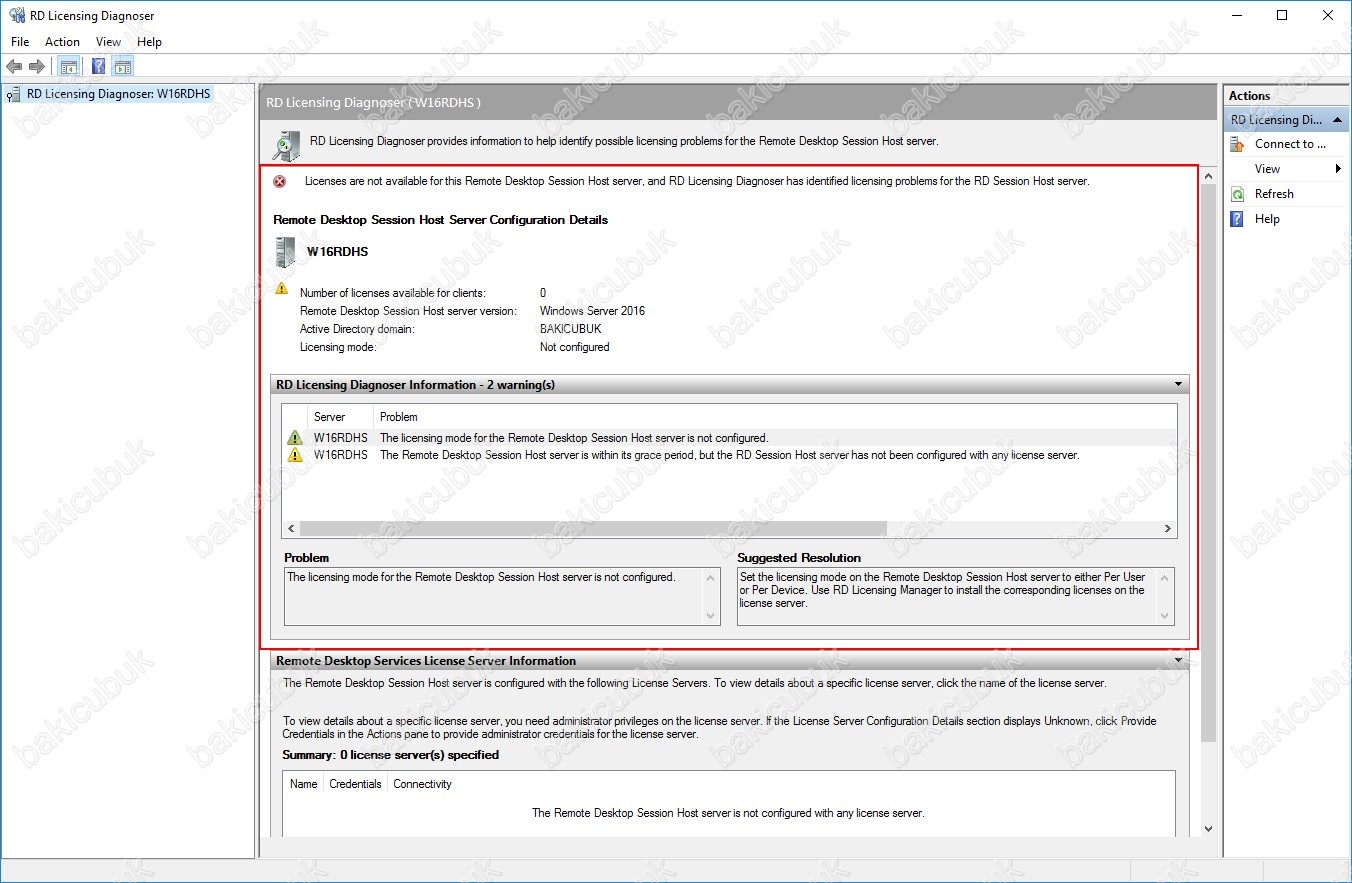Screen dimensions: 1352x883
Task: Click warning icon on licensing mode not configured row
Action: 294,438
